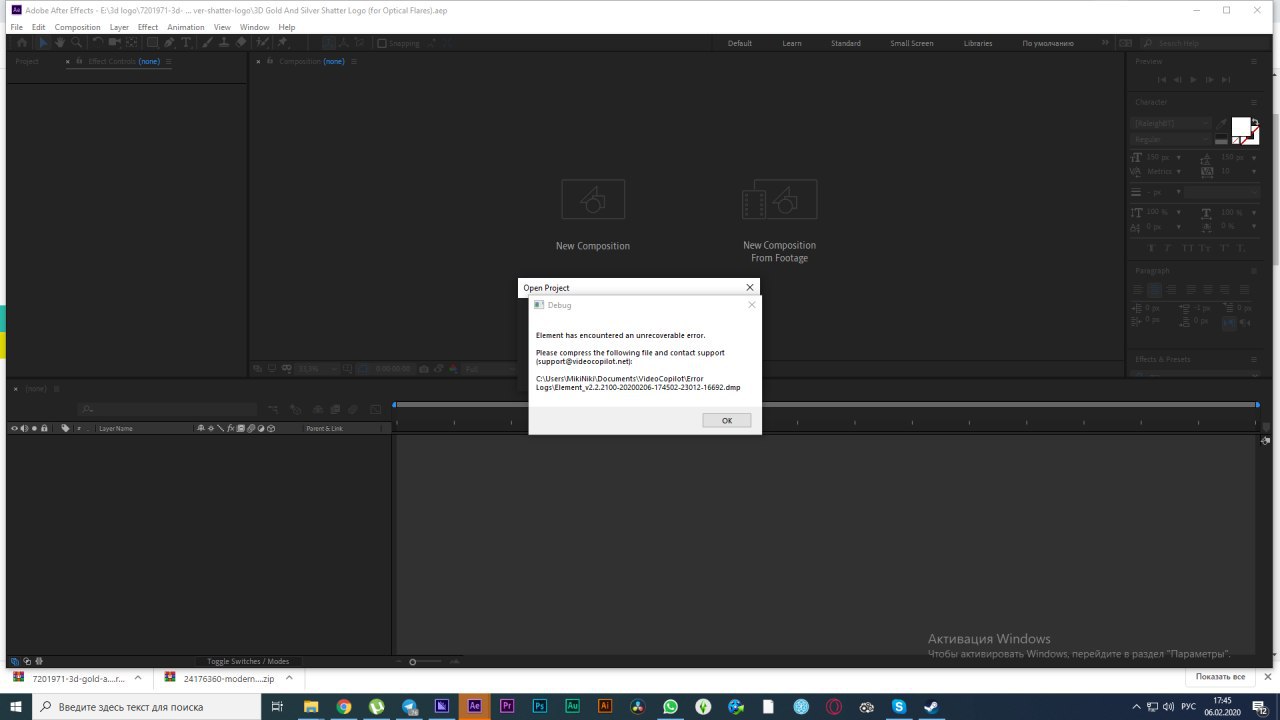The height and width of the screenshot is (720, 1280).
Task: Open the Character panel menu
Action: coord(1254,102)
